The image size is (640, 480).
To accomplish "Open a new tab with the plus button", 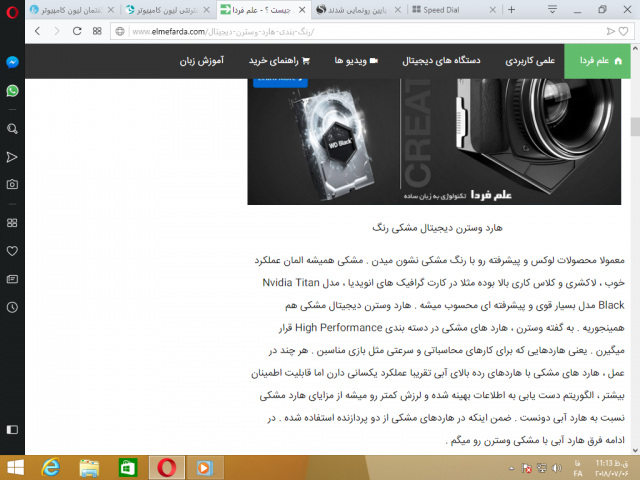I will (511, 10).
